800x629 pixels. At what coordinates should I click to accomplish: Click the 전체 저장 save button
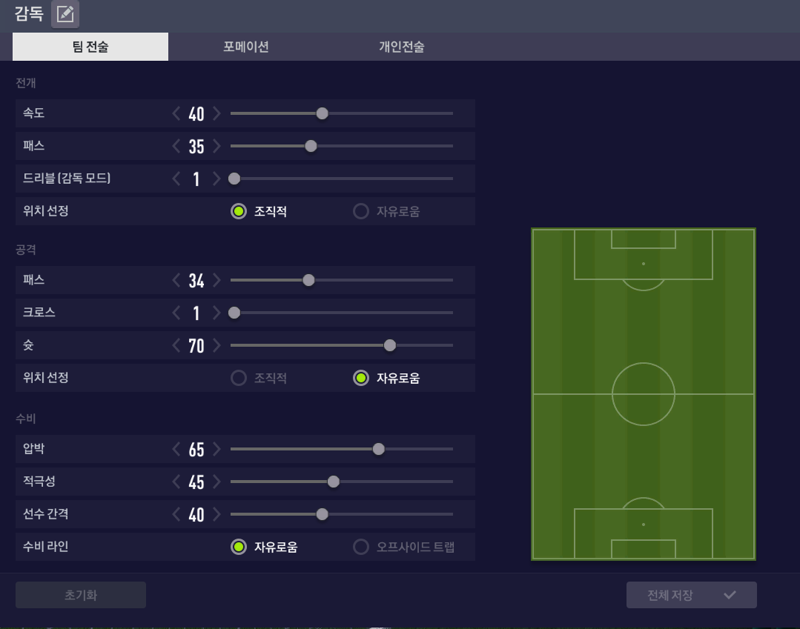pos(691,595)
